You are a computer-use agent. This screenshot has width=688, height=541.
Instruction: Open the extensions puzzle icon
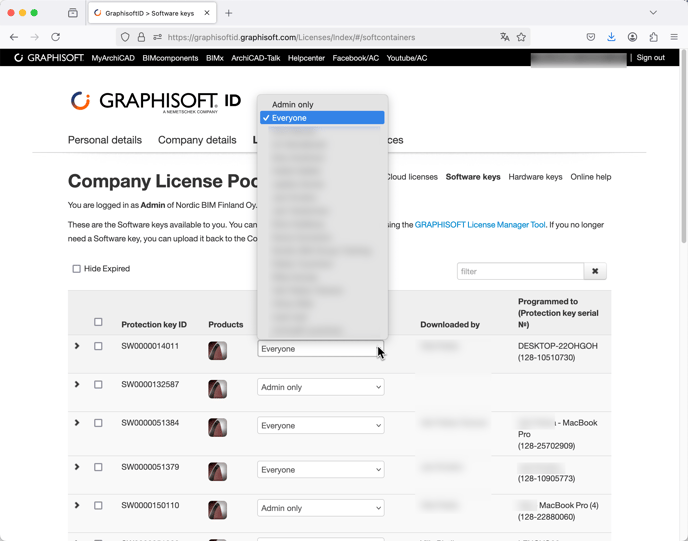click(653, 37)
